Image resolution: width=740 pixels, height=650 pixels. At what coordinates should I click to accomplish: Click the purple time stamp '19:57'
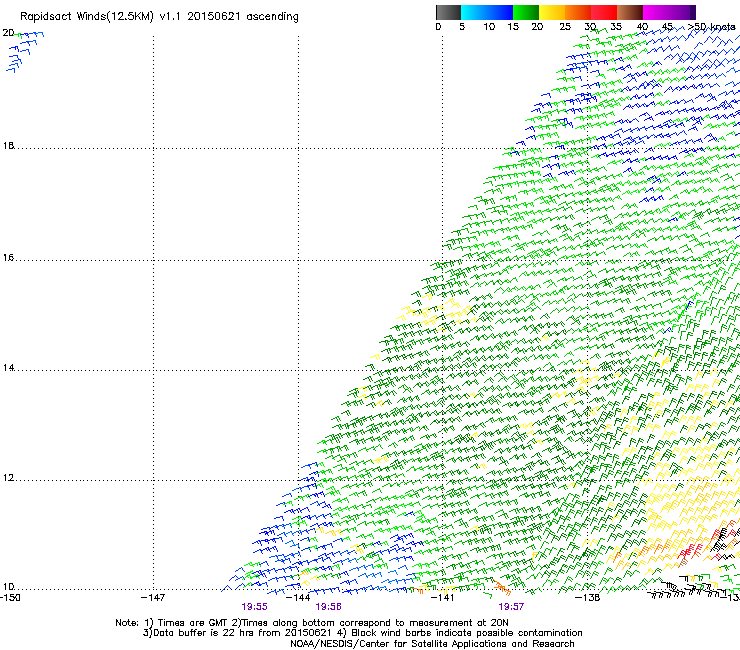[511, 607]
